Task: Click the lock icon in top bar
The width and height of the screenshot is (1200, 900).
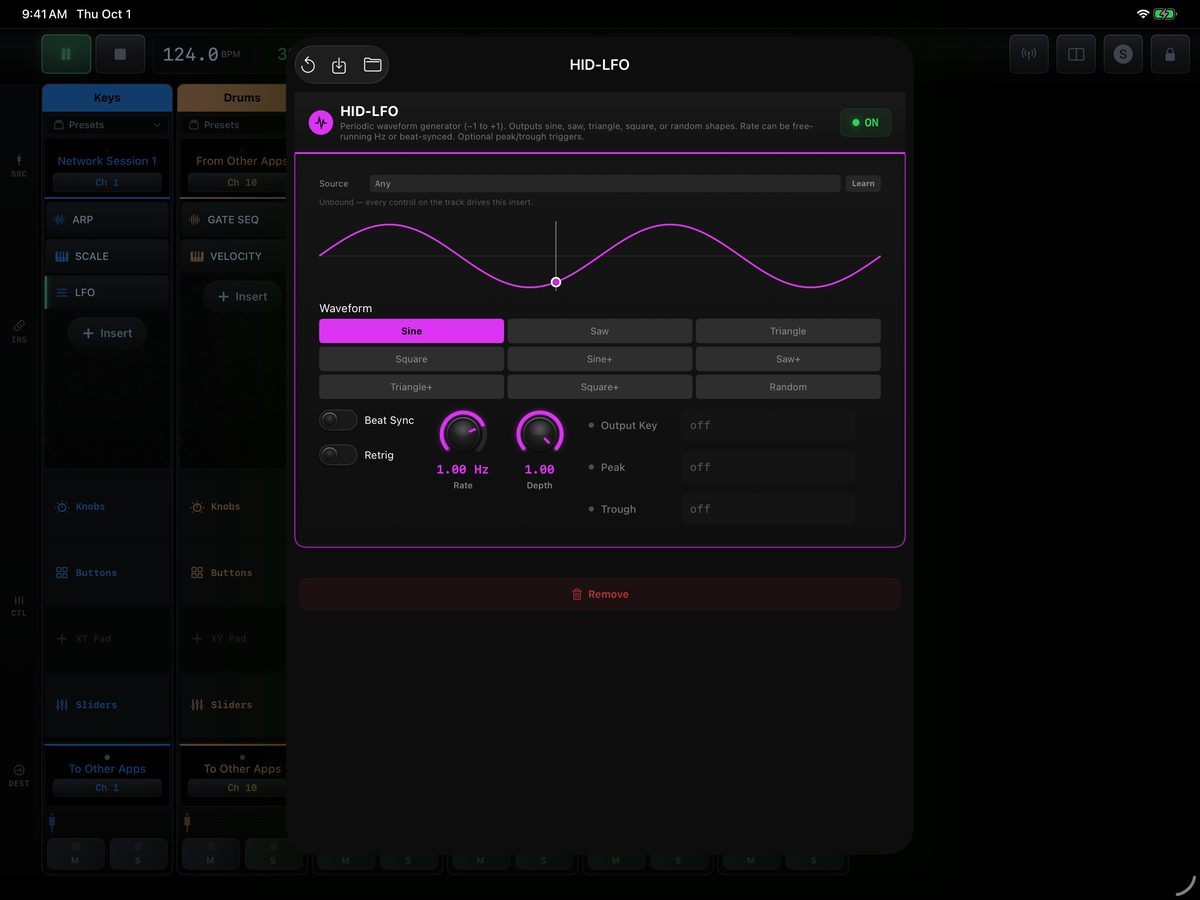Action: [1170, 54]
